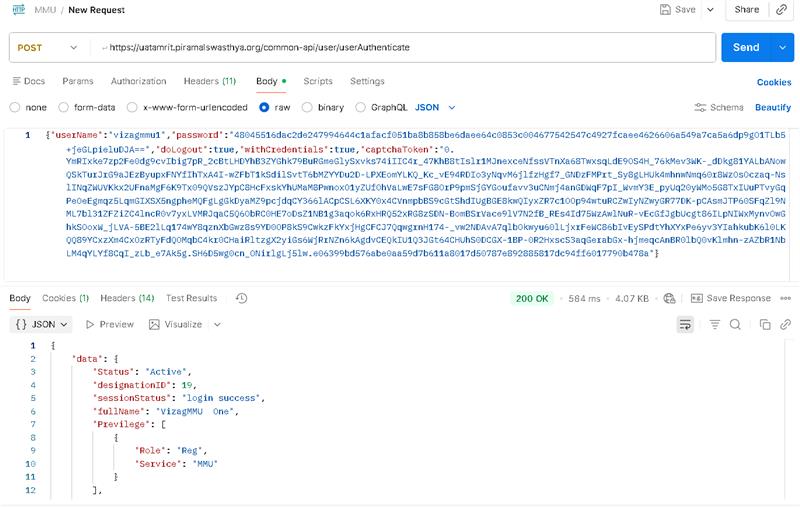Screen dimensions: 800x508
Task: Search within the response body
Action: [x=735, y=324]
